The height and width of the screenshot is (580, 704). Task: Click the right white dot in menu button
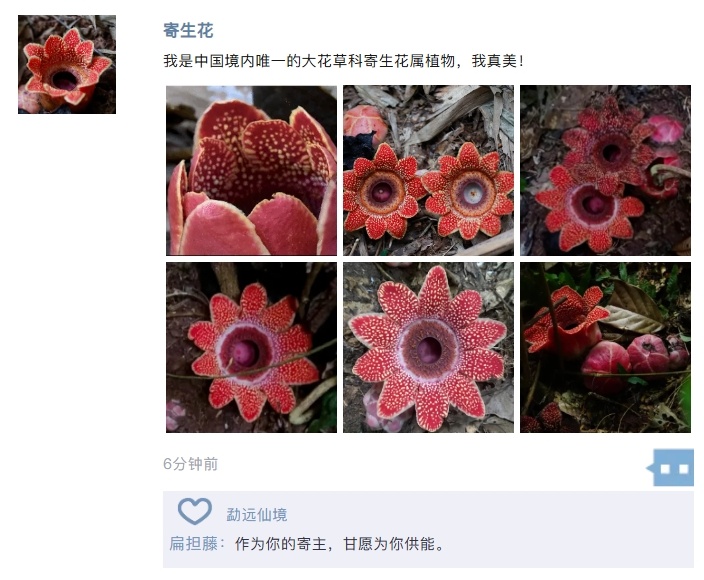683,469
